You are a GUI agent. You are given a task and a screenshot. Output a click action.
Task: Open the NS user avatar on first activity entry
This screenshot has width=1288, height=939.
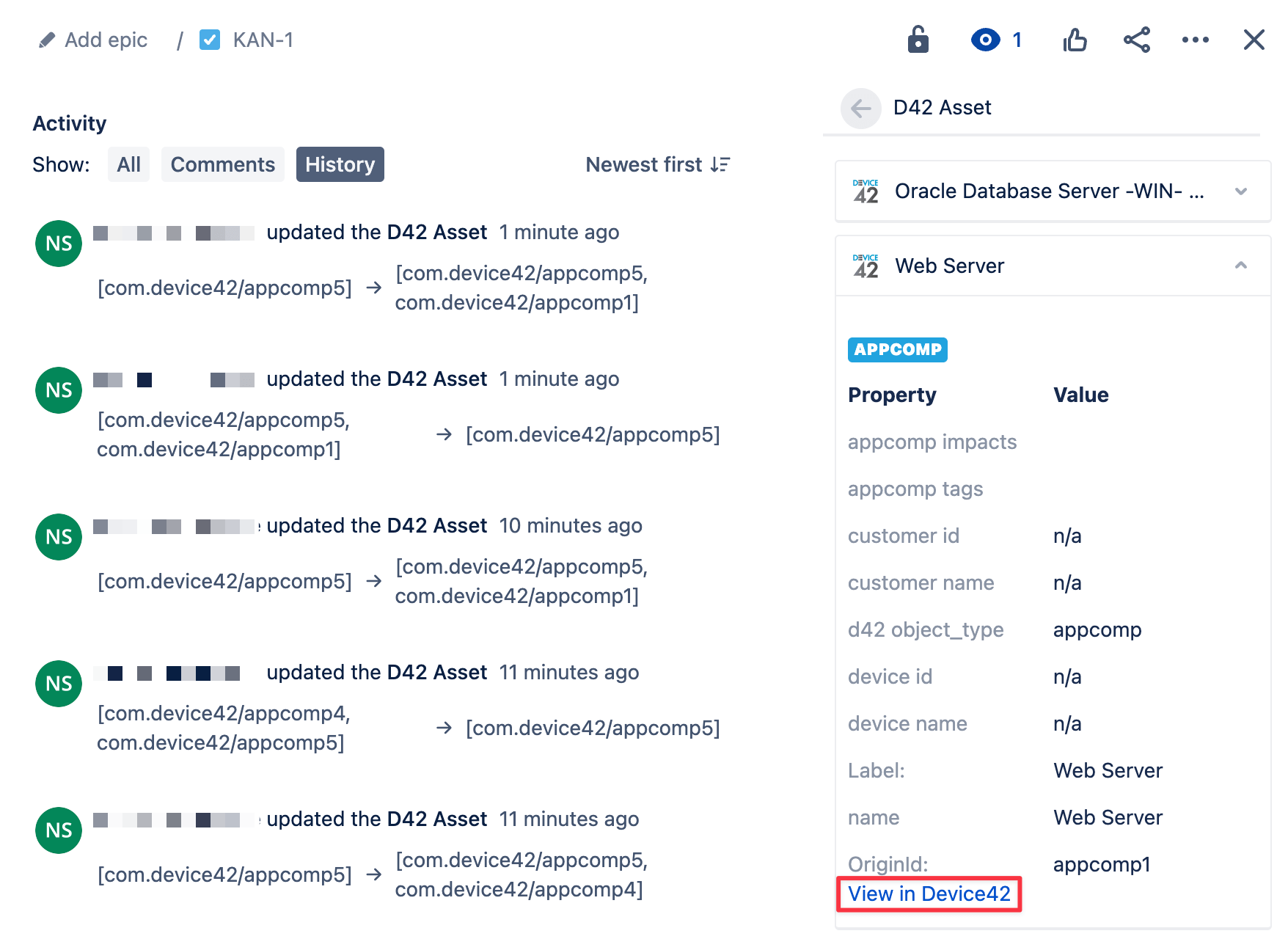(58, 243)
